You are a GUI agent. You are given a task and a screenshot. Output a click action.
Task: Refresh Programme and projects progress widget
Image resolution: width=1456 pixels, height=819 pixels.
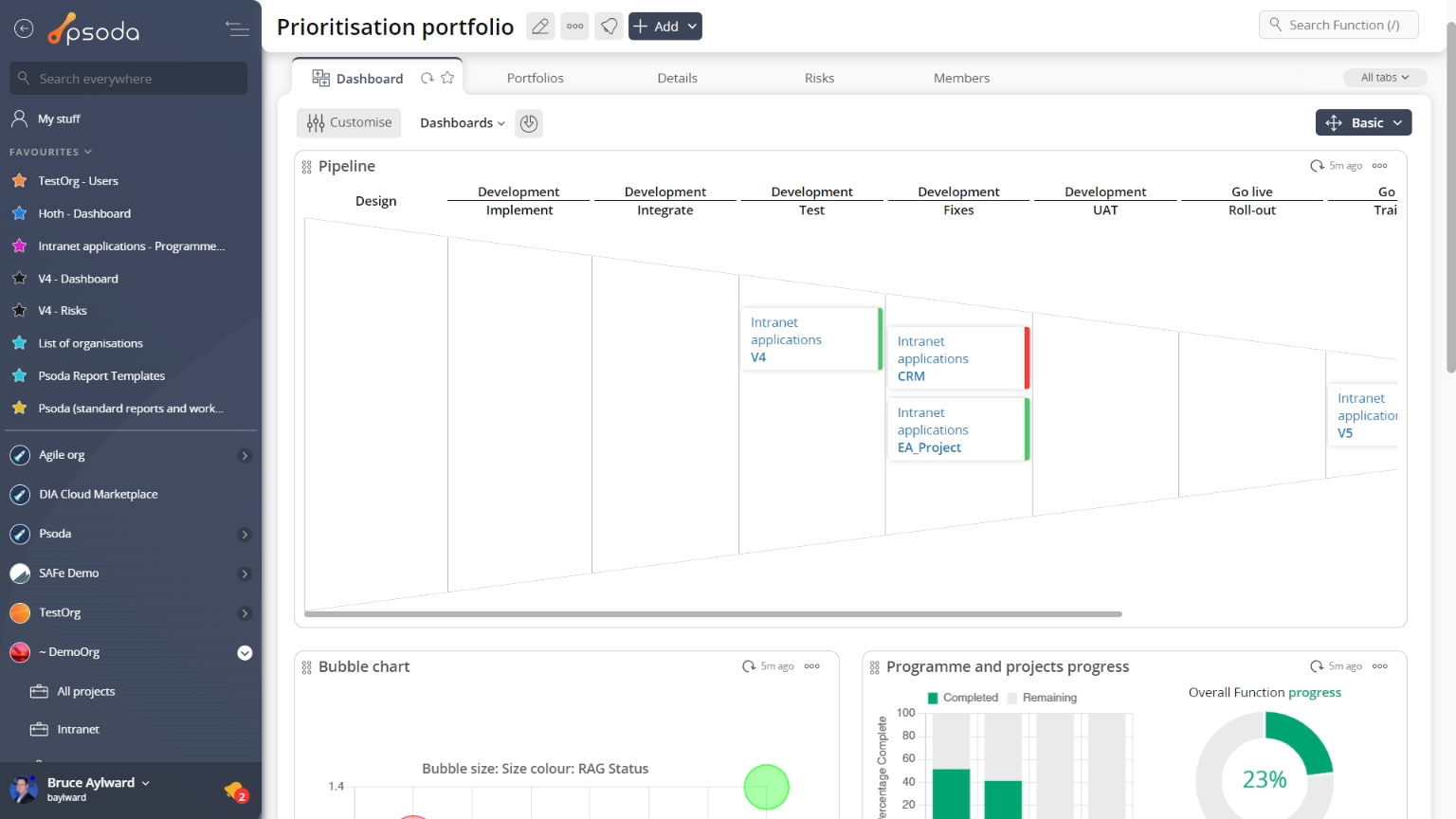point(1317,666)
